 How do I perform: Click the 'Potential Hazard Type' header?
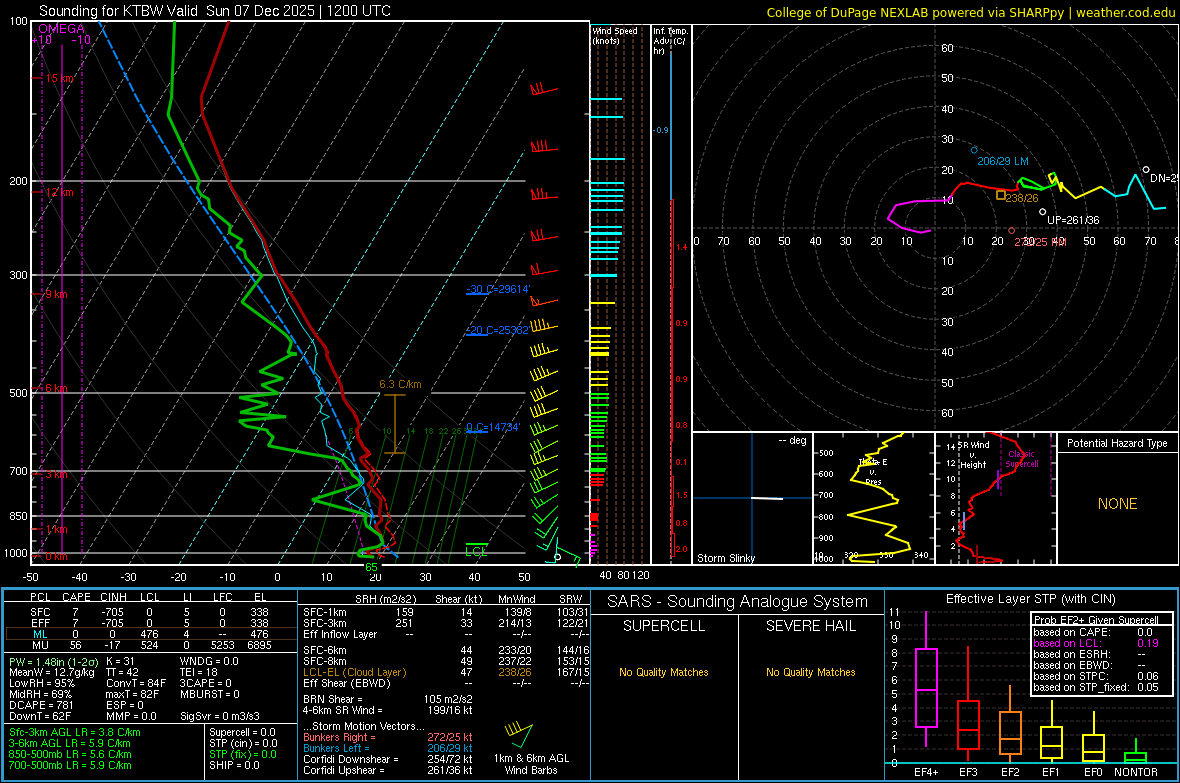1117,443
